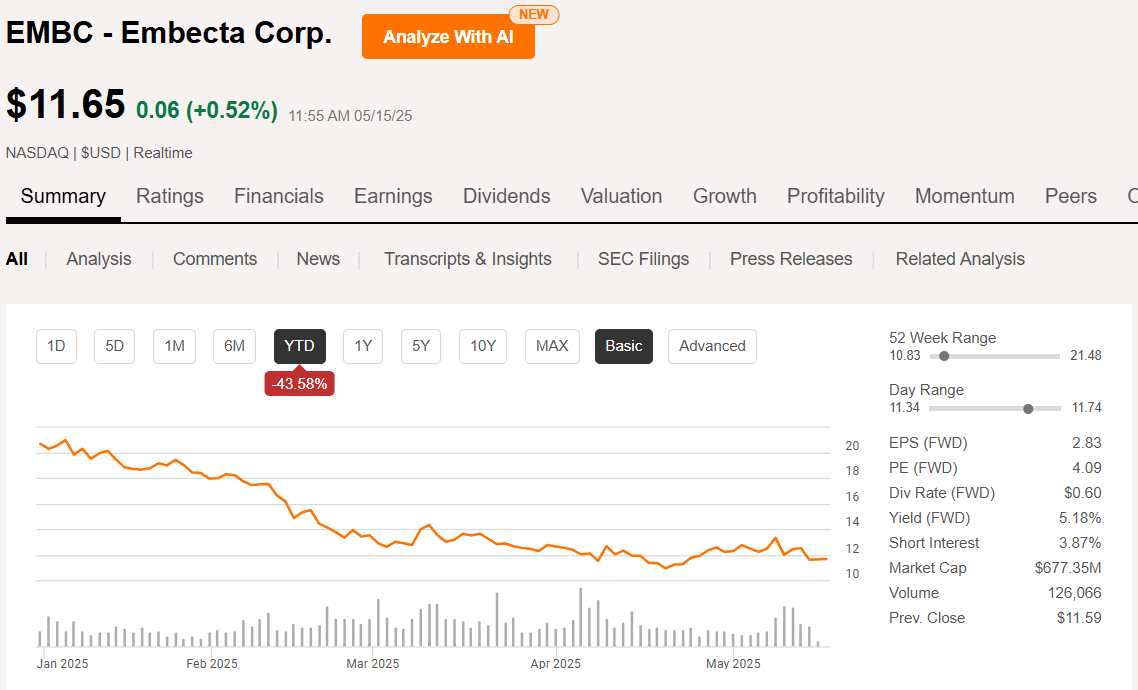Open the Dividends tab
This screenshot has width=1138, height=690.
(506, 196)
